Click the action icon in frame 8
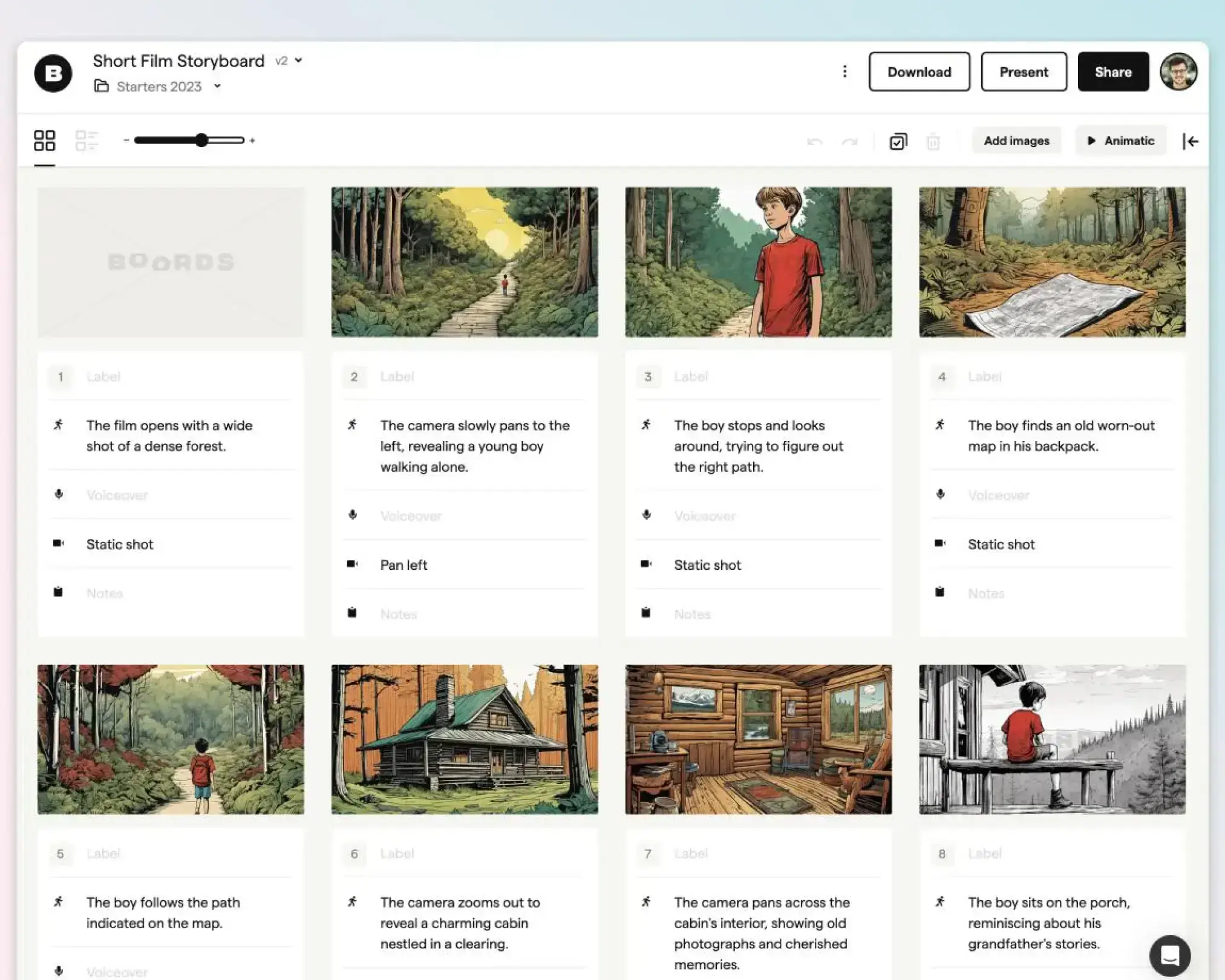 [941, 902]
